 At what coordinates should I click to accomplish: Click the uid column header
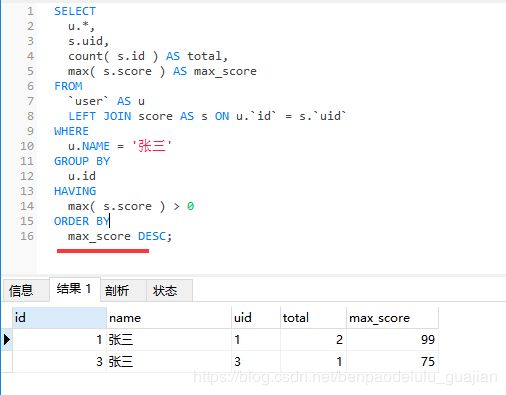[256, 318]
